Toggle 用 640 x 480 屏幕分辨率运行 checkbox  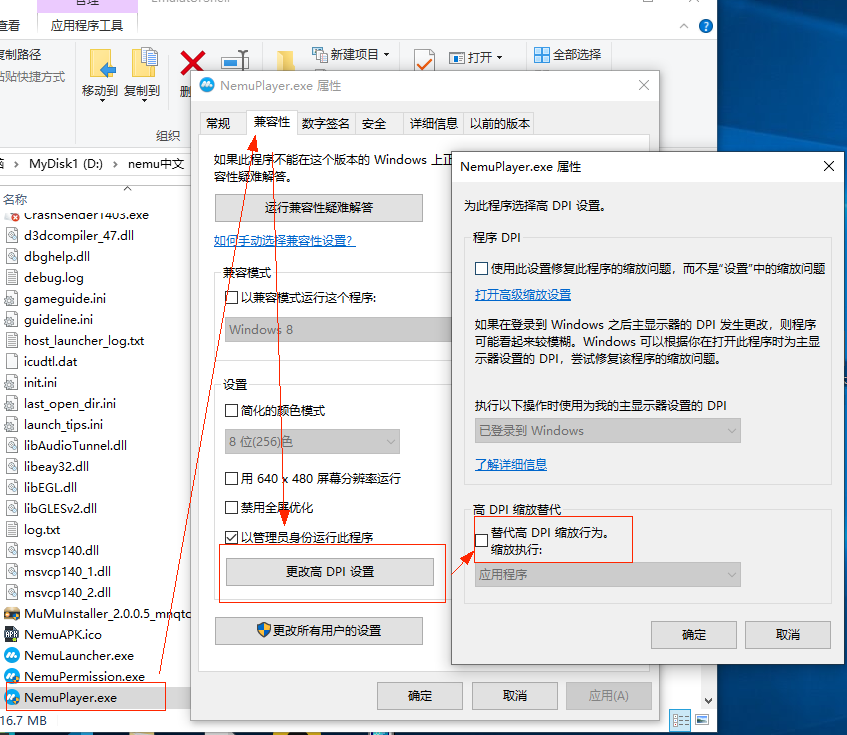tap(231, 478)
